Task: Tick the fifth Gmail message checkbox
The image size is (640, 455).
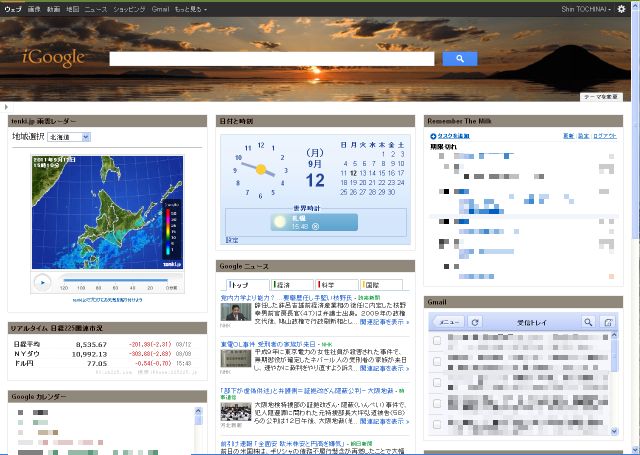Action: (x=437, y=424)
